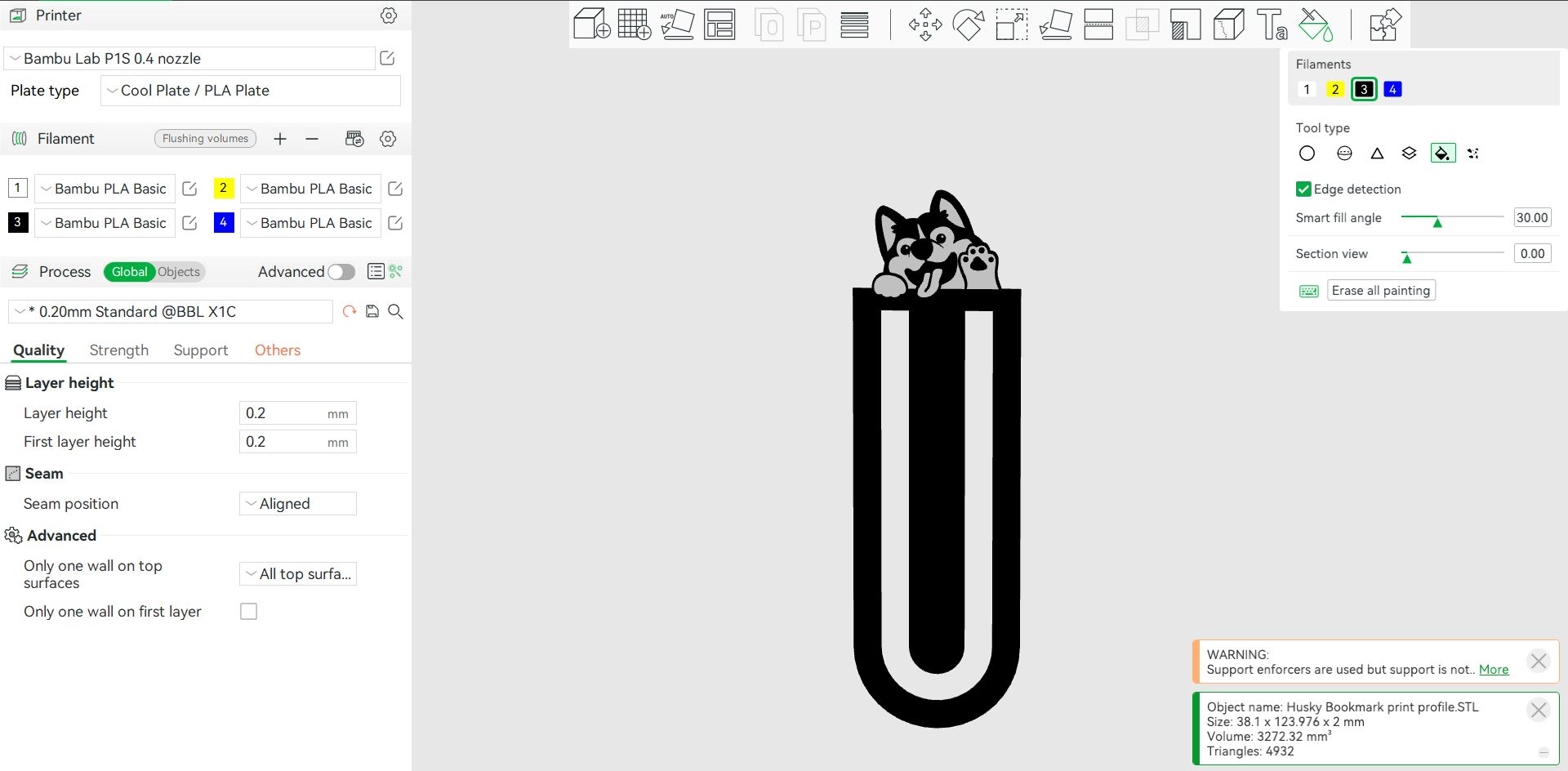This screenshot has width=1568, height=771.
Task: Select the Support painting tool
Action: click(1185, 25)
